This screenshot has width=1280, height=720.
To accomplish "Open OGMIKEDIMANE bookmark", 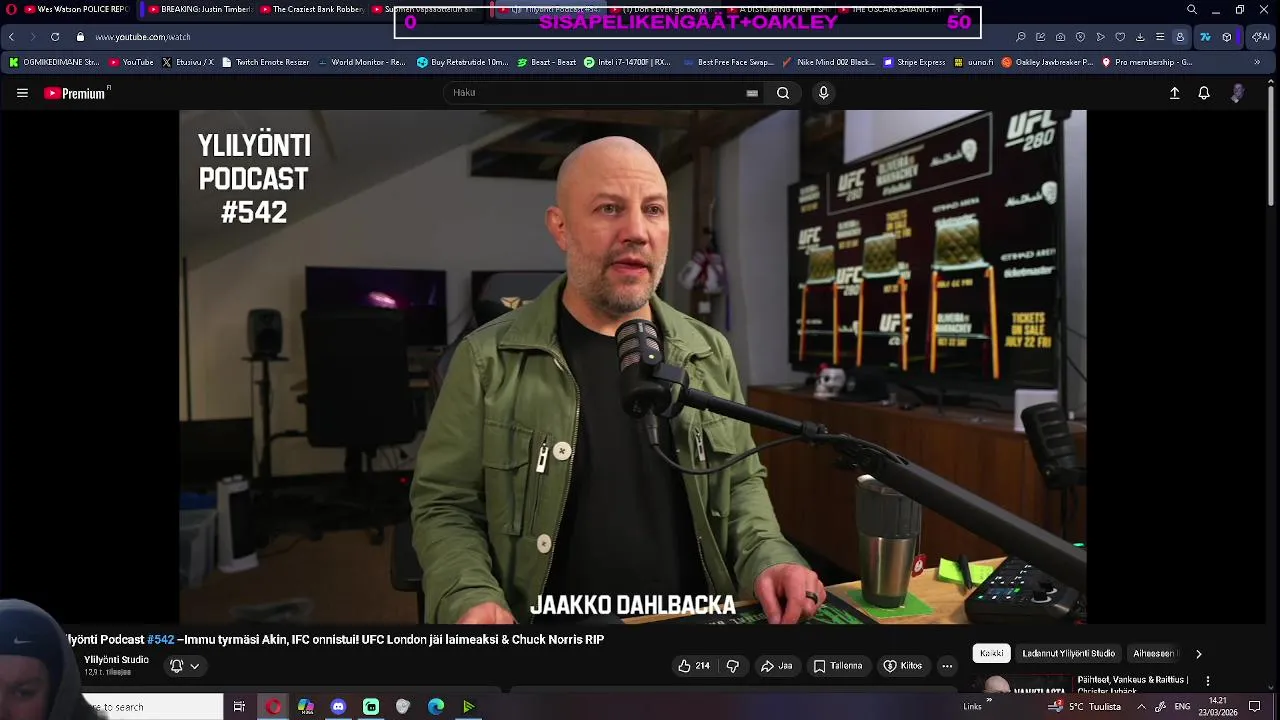I will pos(54,62).
